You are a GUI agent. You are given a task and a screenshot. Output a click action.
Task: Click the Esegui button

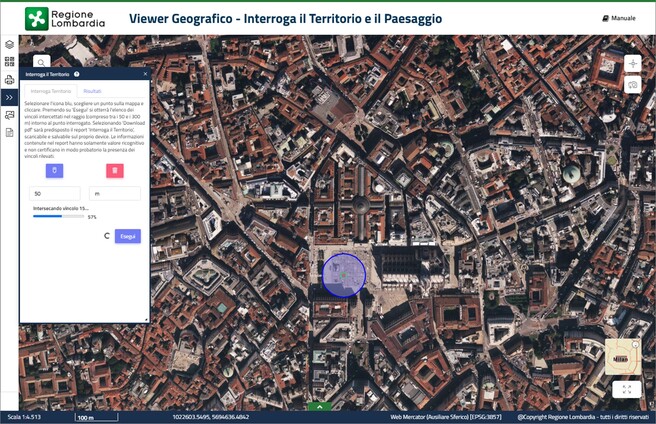tap(128, 236)
